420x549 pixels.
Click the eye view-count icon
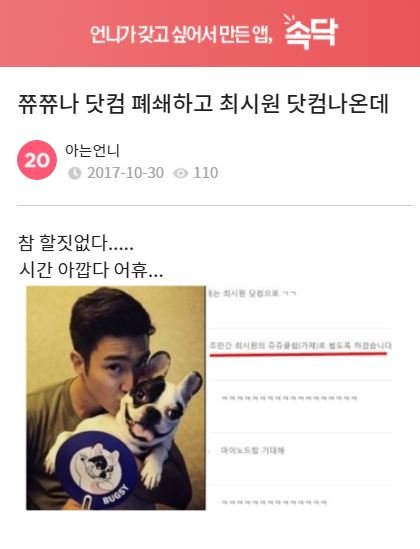(x=181, y=173)
